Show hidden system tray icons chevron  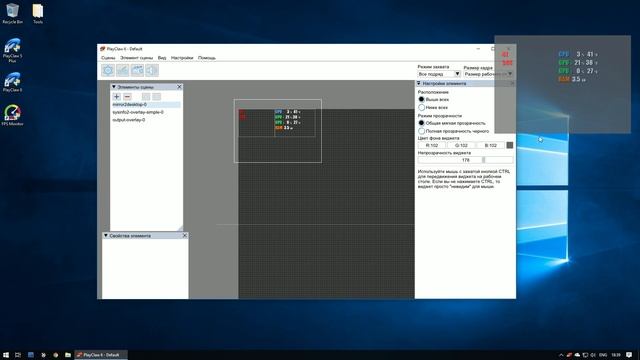(x=561, y=355)
